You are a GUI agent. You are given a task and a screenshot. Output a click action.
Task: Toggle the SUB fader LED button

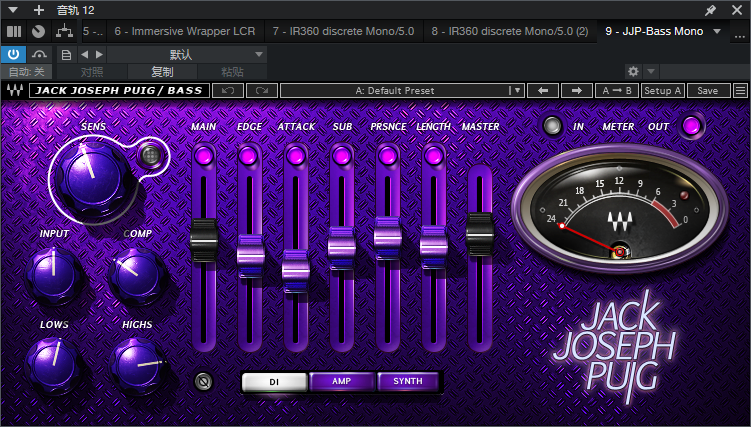[341, 156]
